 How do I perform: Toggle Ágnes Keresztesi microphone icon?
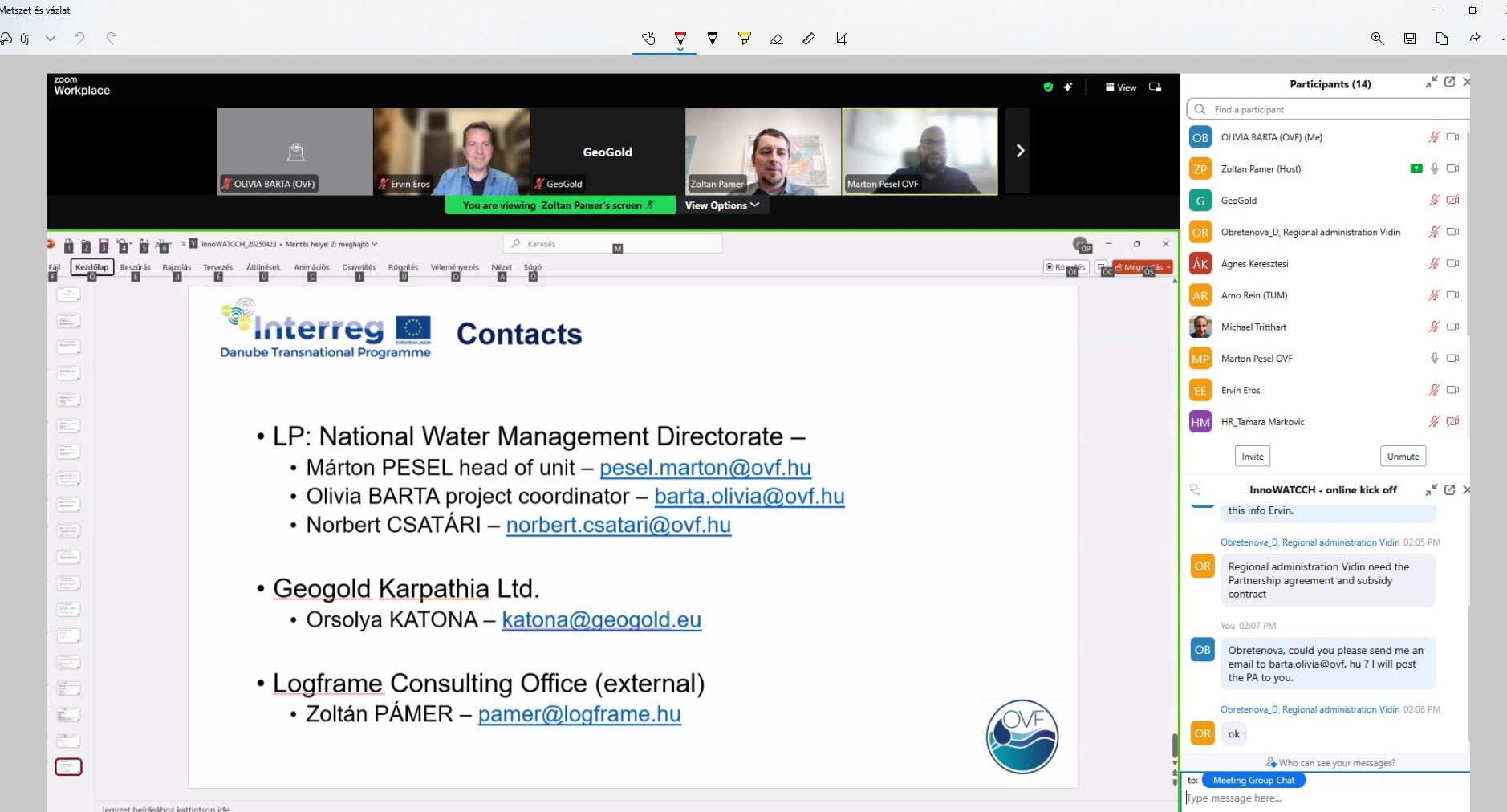click(x=1434, y=263)
